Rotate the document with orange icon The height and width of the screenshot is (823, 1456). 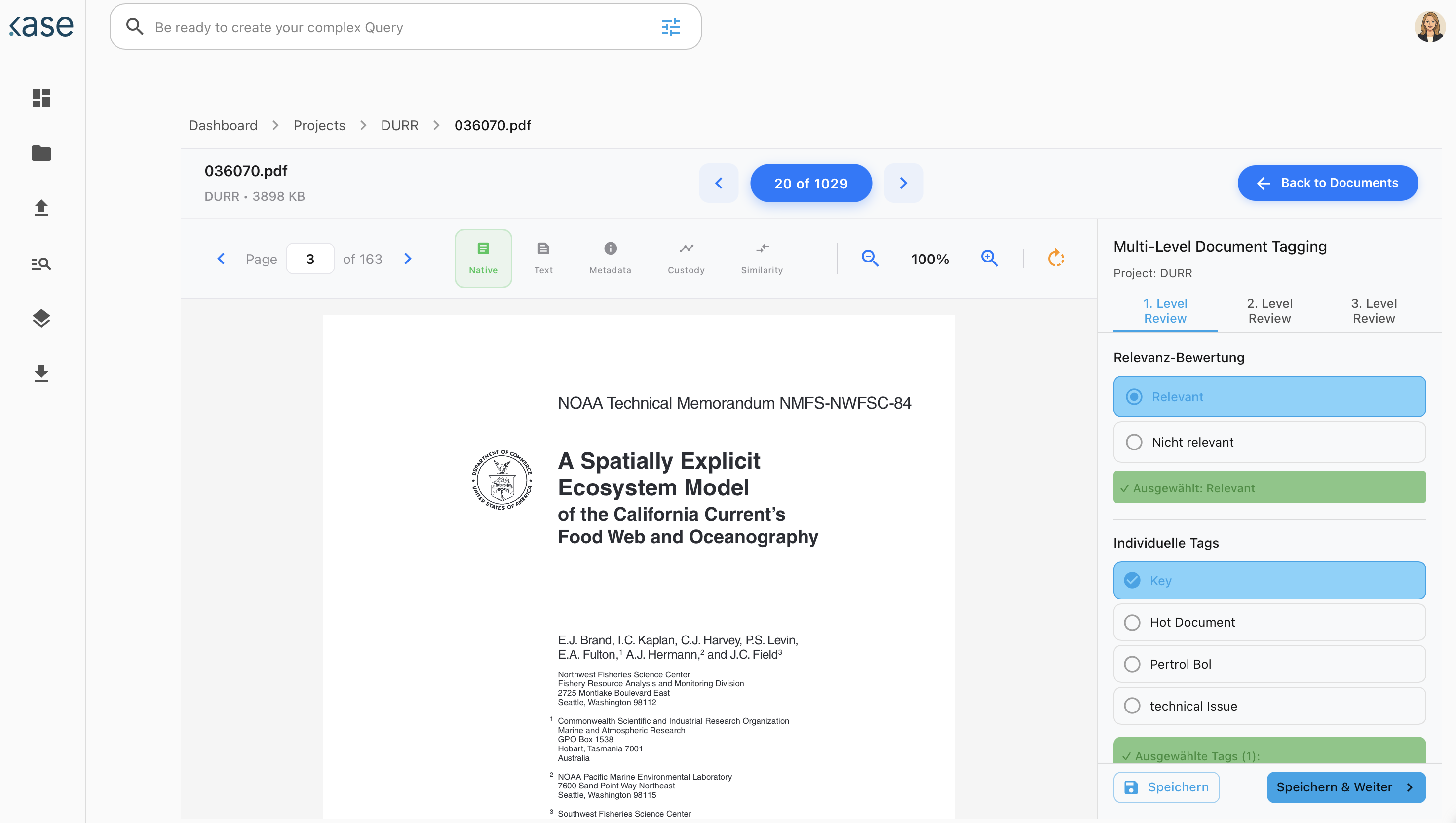[x=1056, y=259]
